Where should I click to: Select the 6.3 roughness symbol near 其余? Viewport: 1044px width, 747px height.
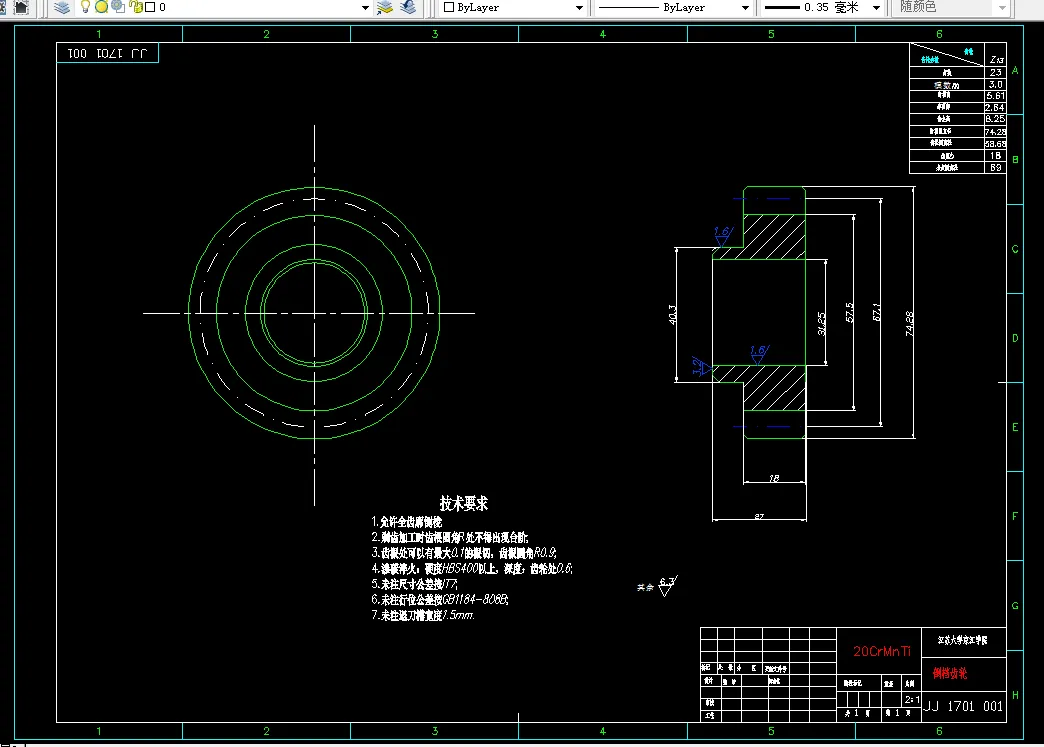tap(667, 586)
